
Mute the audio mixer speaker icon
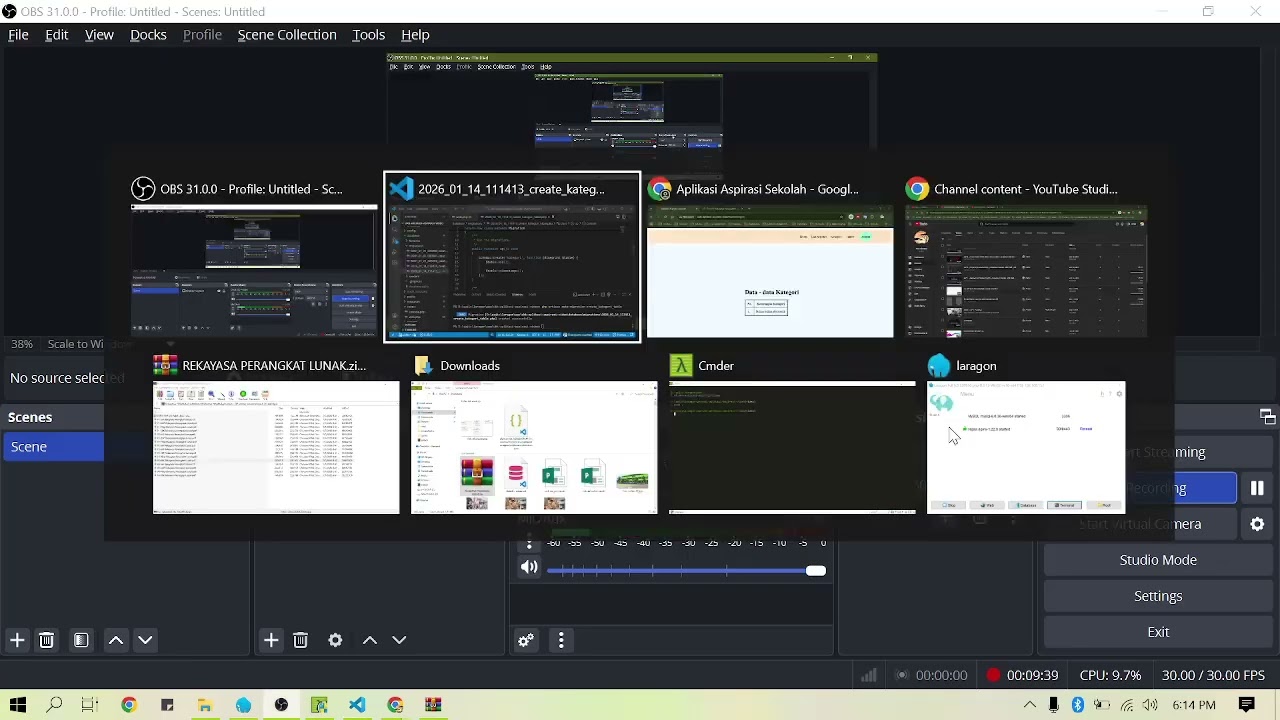[529, 568]
